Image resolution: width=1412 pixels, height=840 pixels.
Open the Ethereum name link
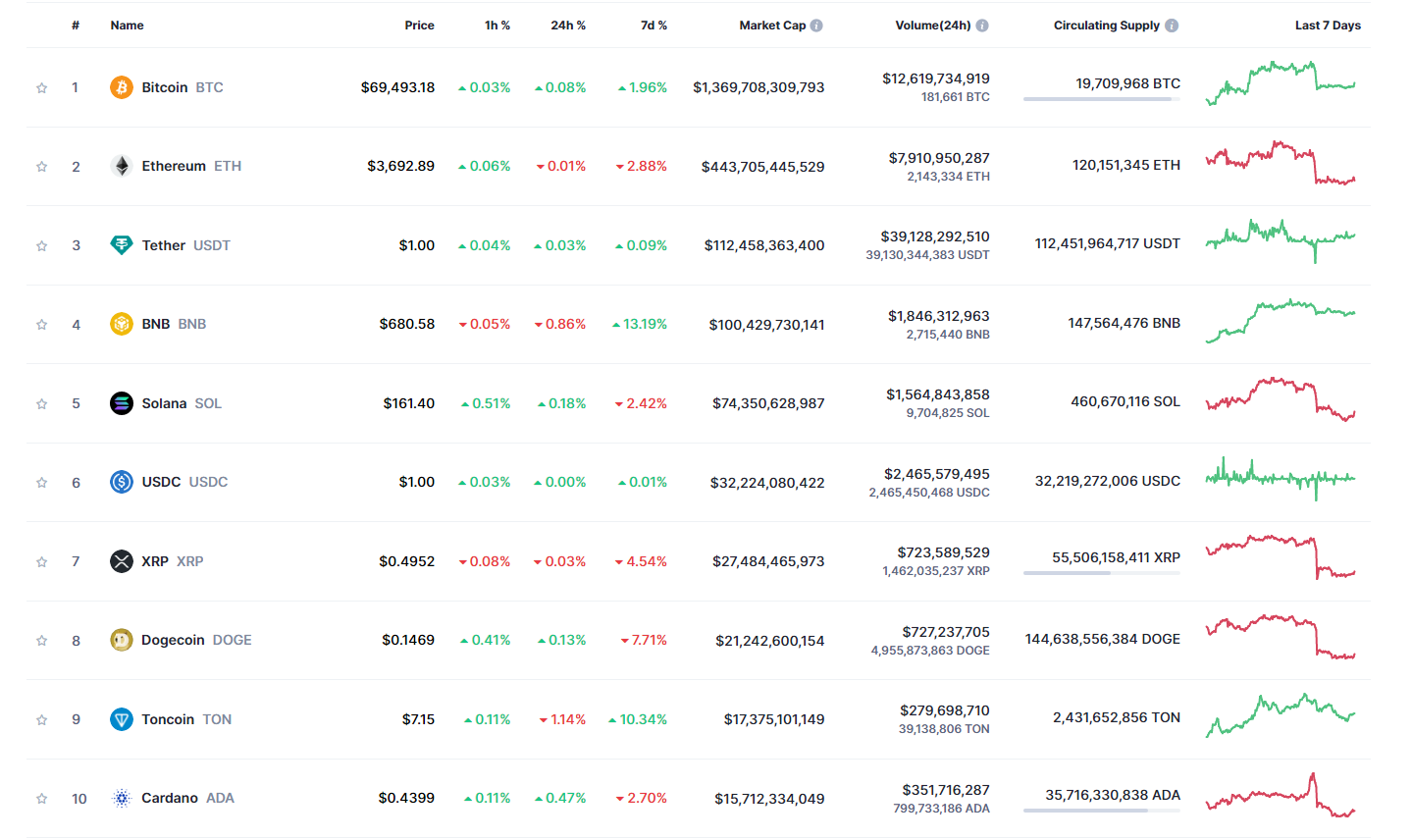[x=174, y=166]
